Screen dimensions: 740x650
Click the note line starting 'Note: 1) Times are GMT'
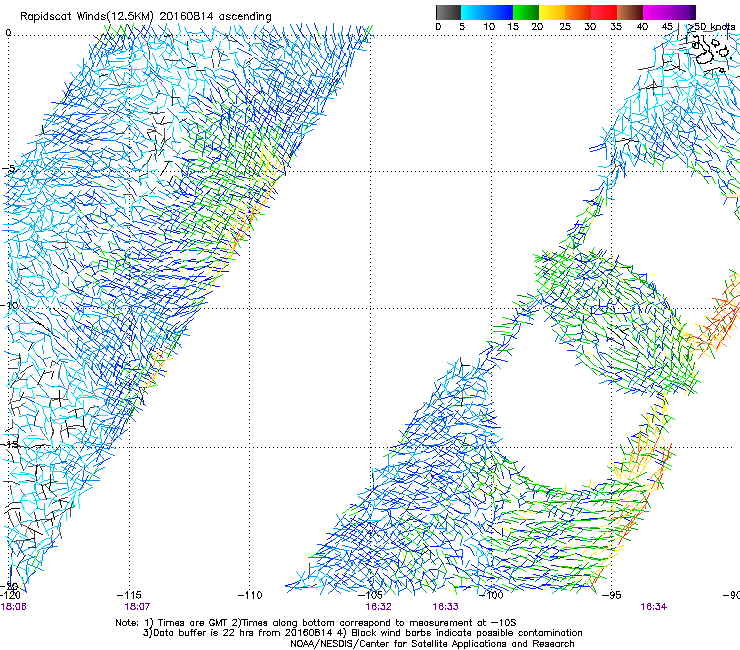click(316, 623)
